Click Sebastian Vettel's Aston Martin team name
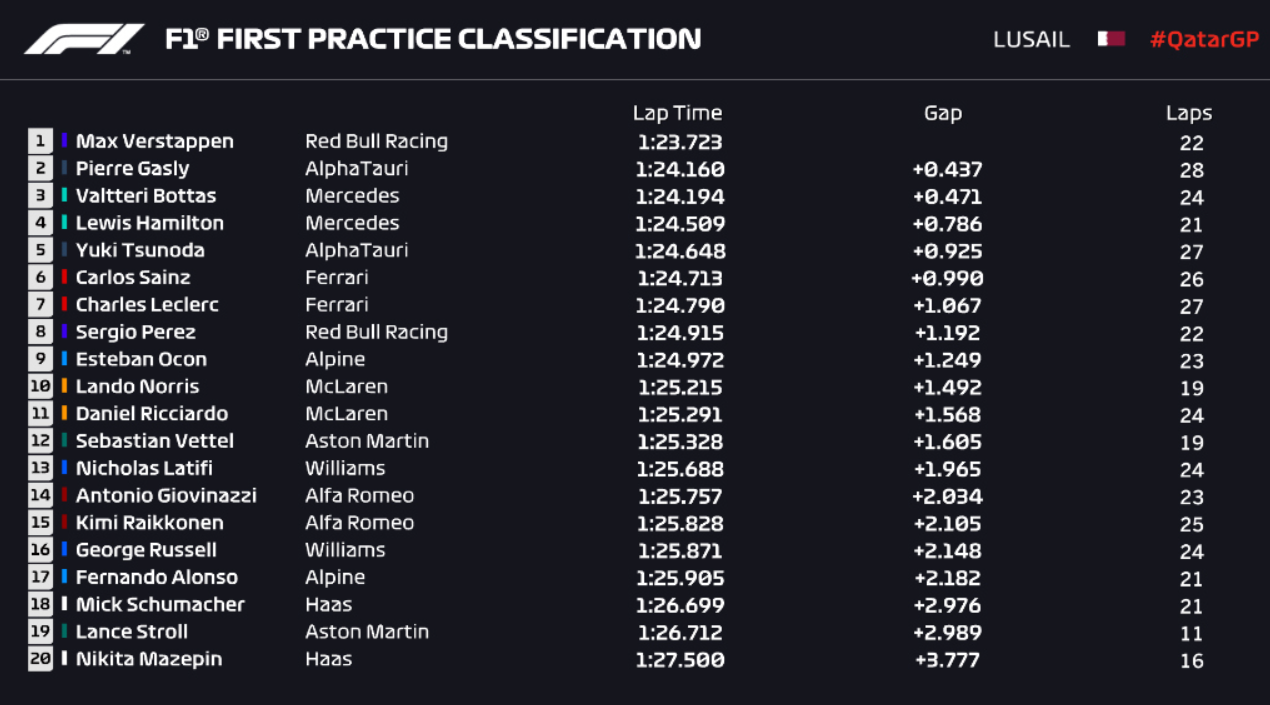Screen dimensions: 1270x705 (x=366, y=441)
